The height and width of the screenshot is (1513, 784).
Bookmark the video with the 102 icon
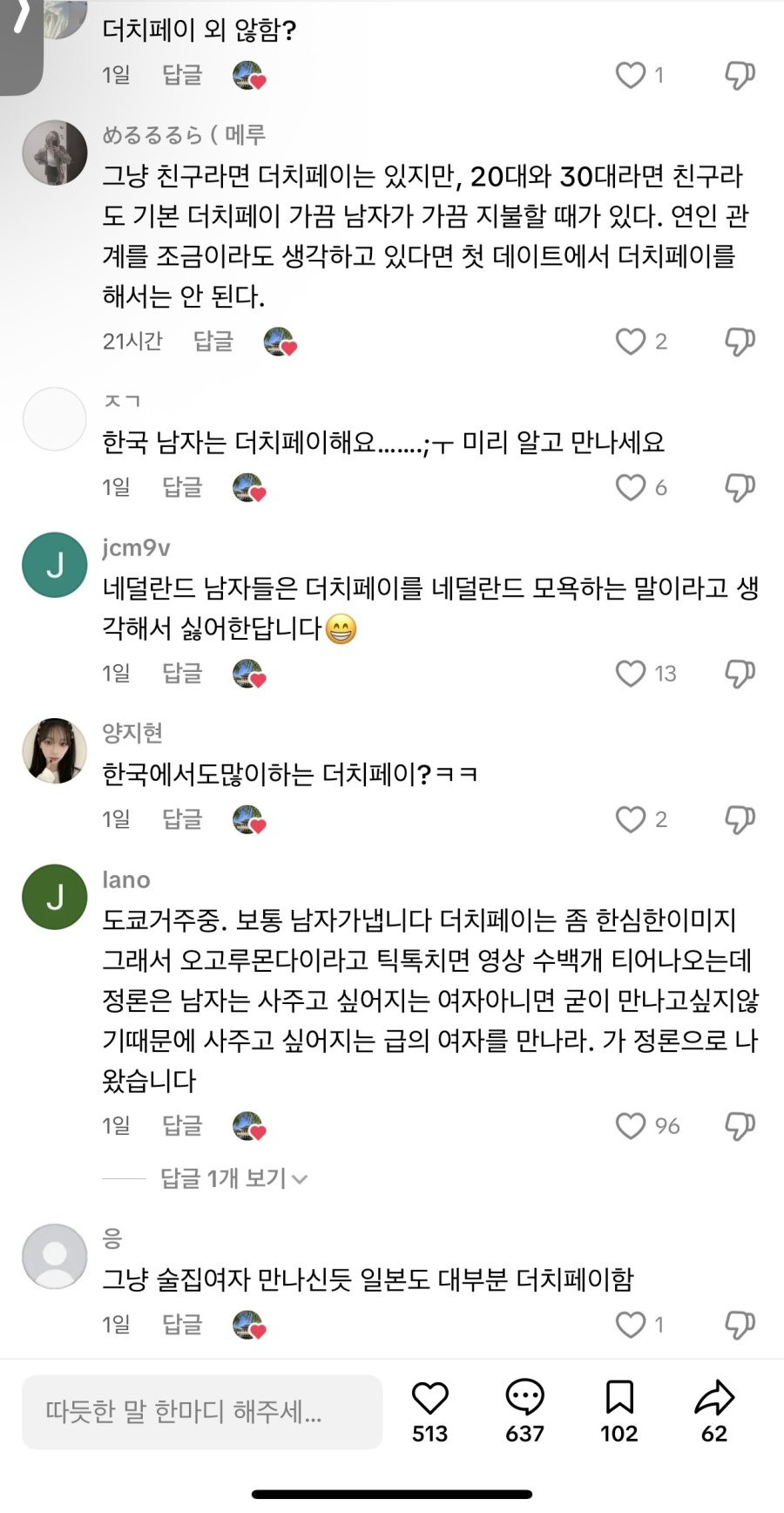618,1399
